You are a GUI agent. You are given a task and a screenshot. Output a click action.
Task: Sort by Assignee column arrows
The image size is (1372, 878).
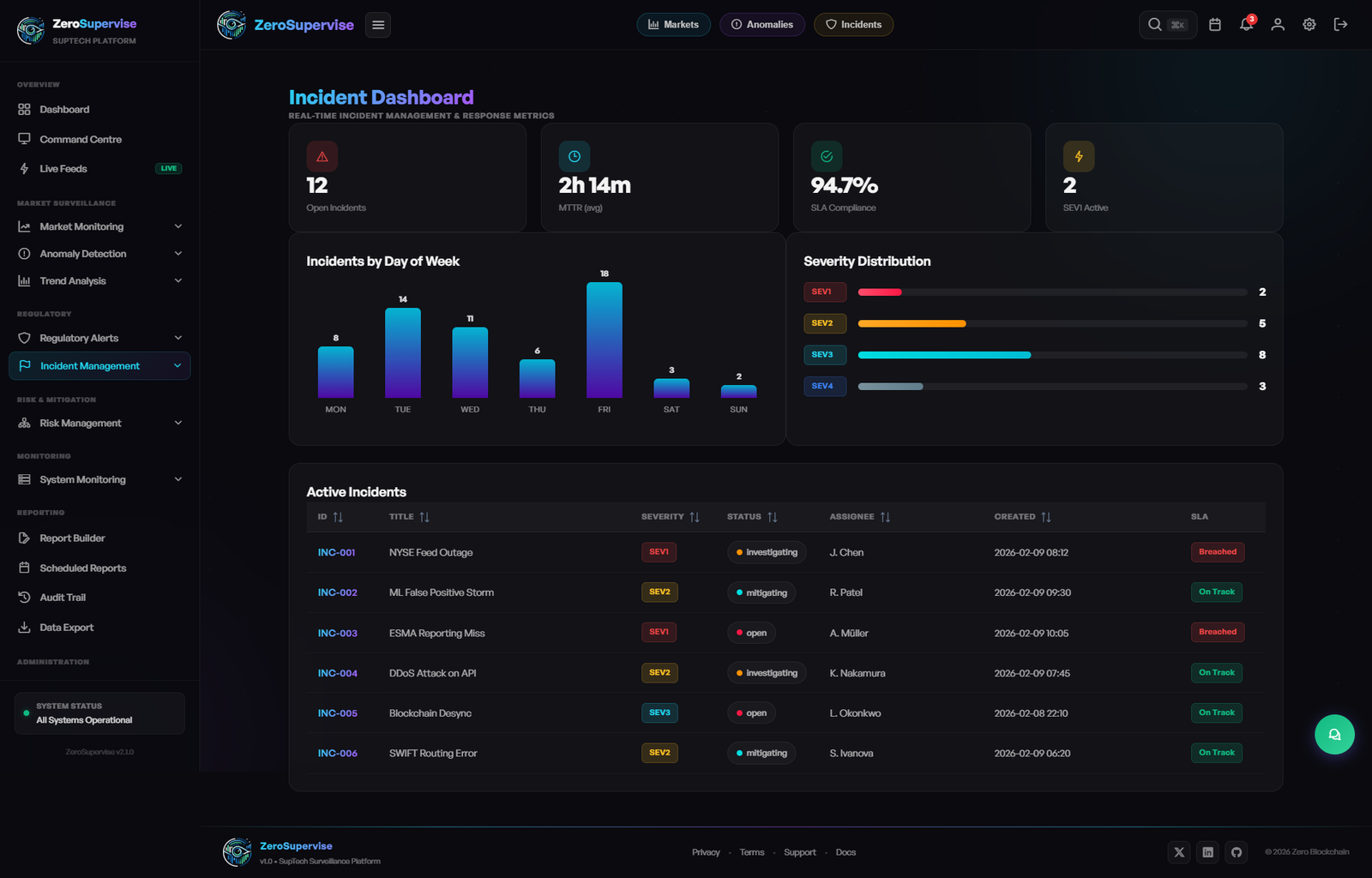coord(886,517)
